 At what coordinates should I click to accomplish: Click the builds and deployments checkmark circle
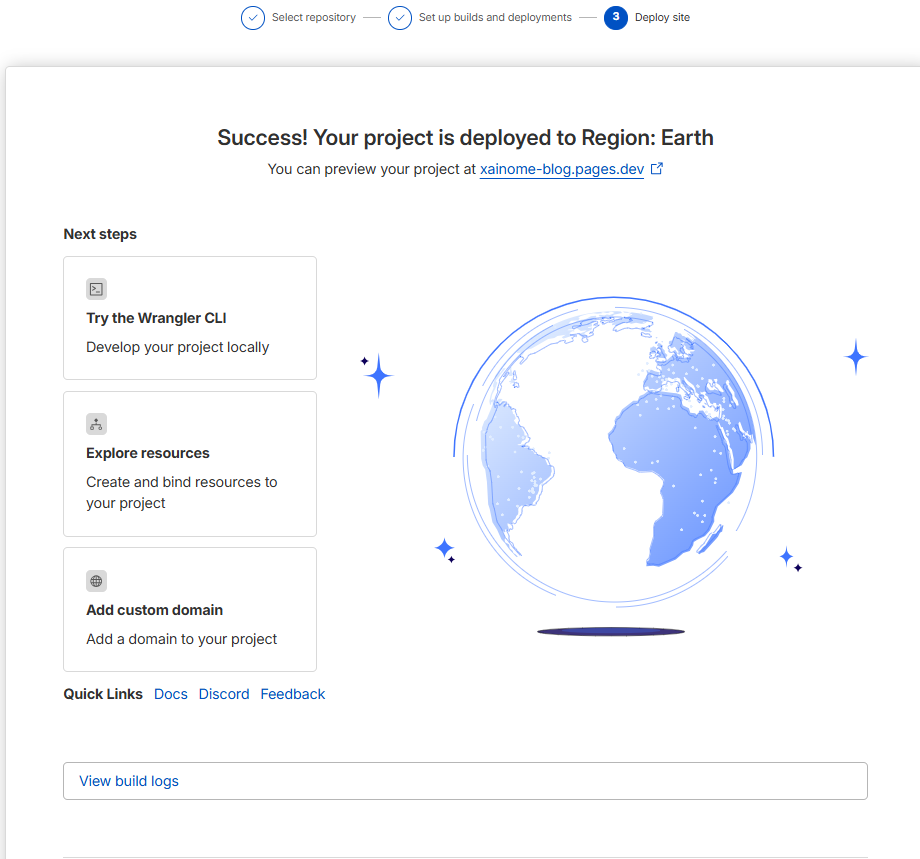[x=400, y=18]
